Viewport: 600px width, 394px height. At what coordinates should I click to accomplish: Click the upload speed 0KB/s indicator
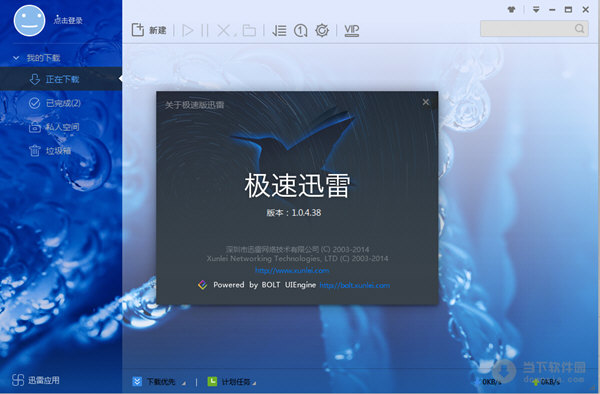click(x=546, y=382)
